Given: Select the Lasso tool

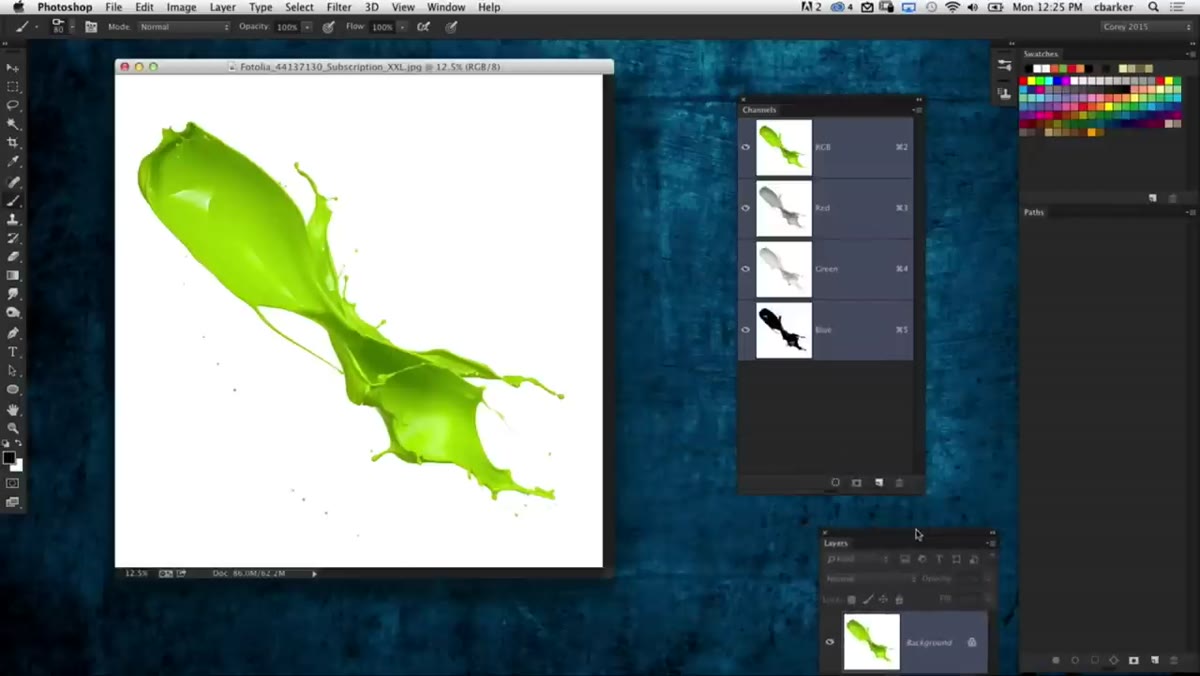Looking at the screenshot, I should pos(13,105).
